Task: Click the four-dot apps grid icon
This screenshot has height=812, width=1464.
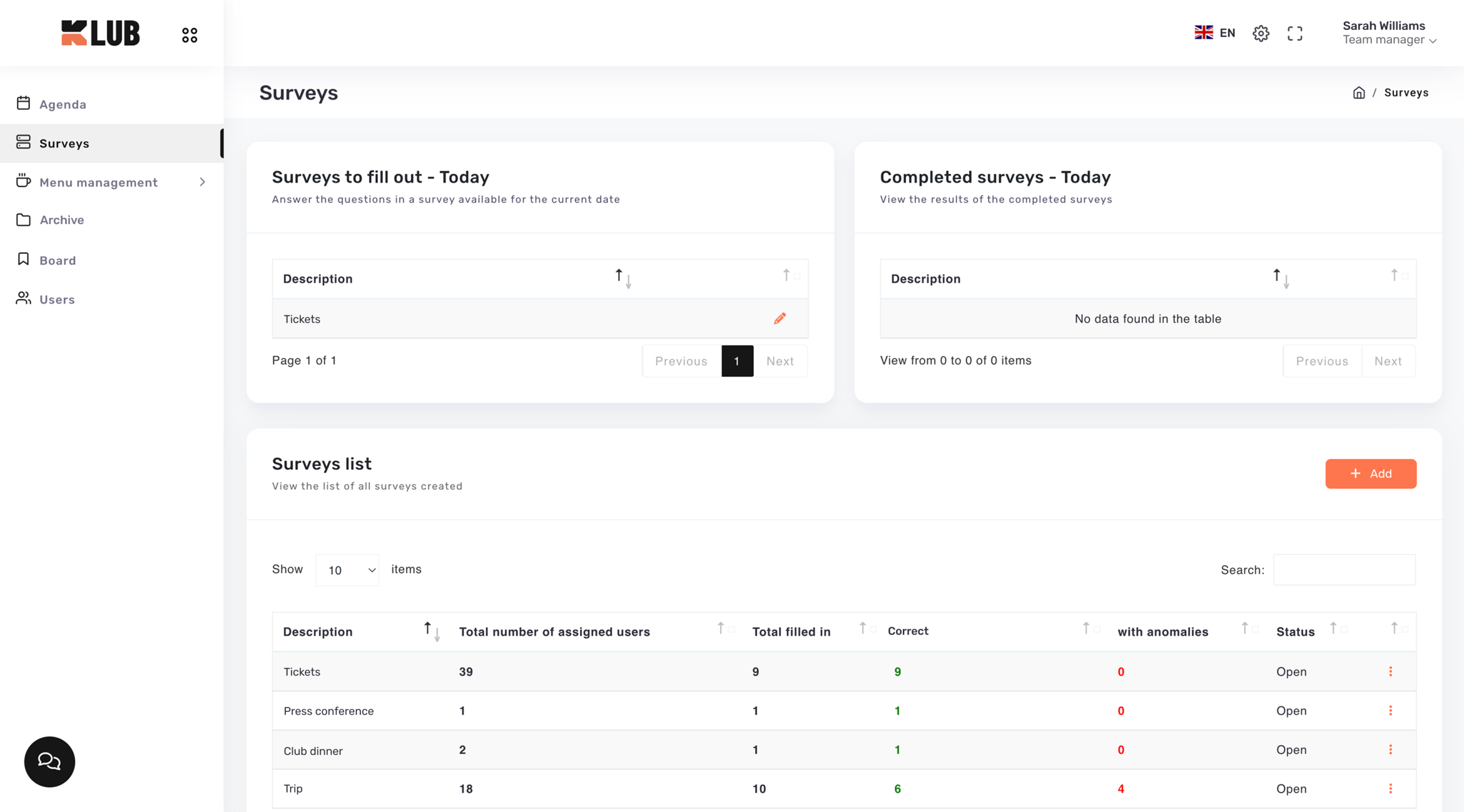Action: coord(189,35)
